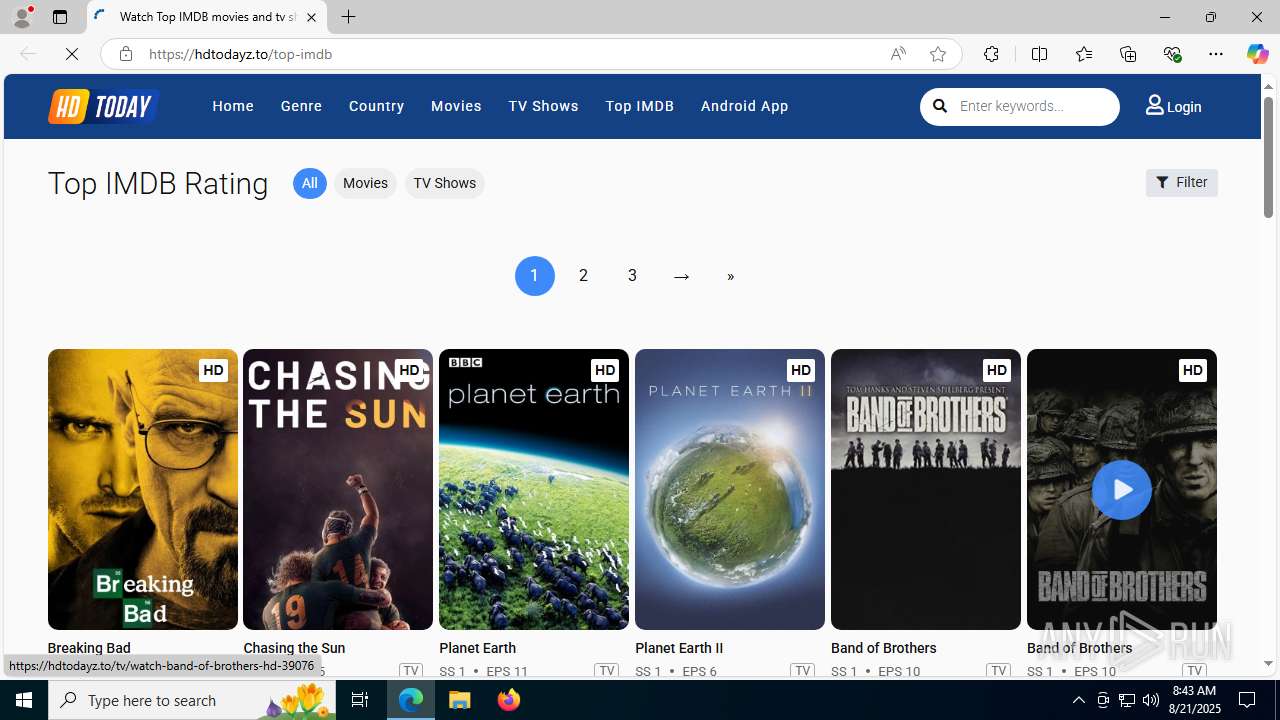Click the search magnifier icon
1280x720 pixels.
tap(940, 106)
